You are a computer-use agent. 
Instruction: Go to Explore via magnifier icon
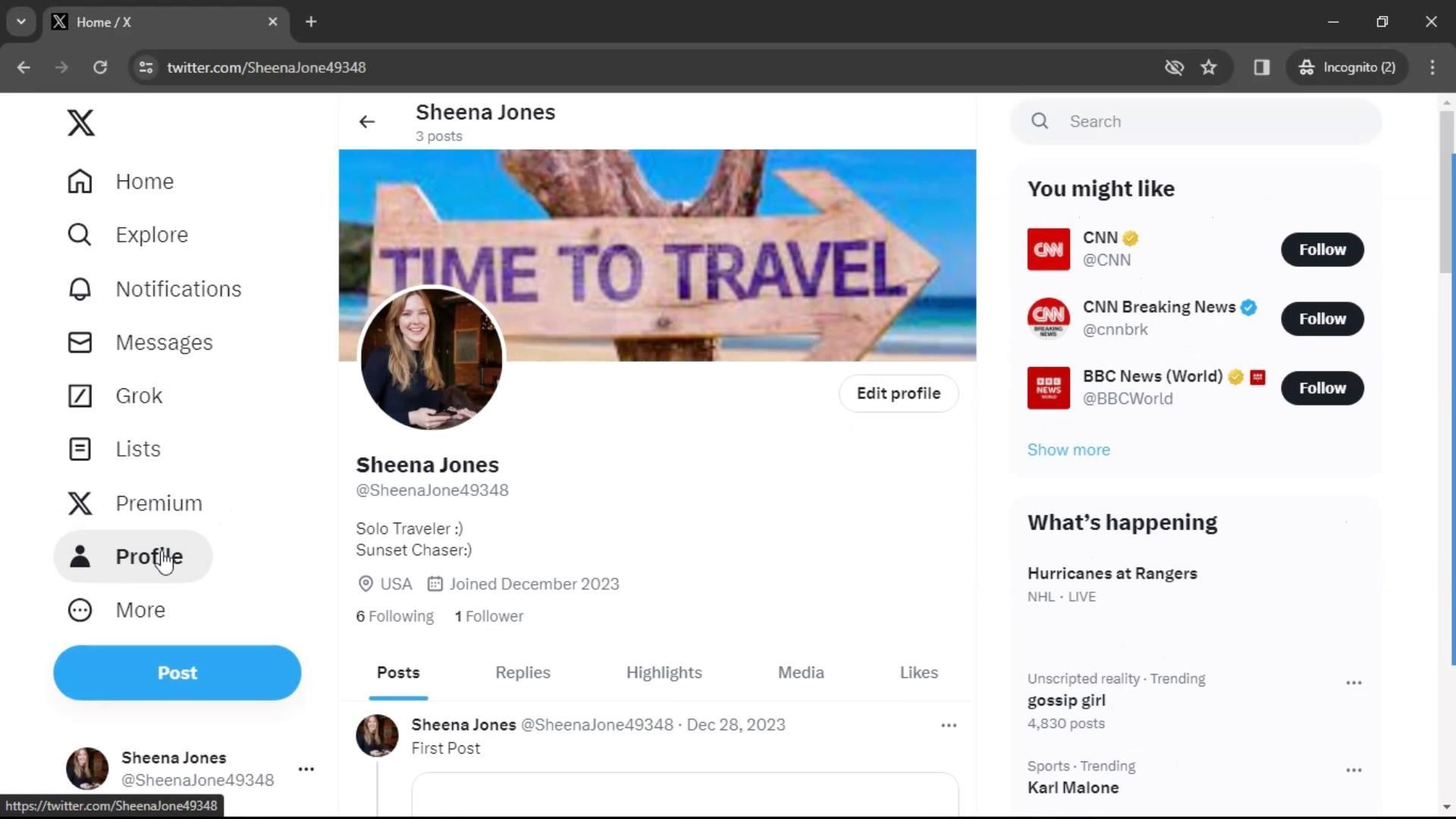pos(80,235)
